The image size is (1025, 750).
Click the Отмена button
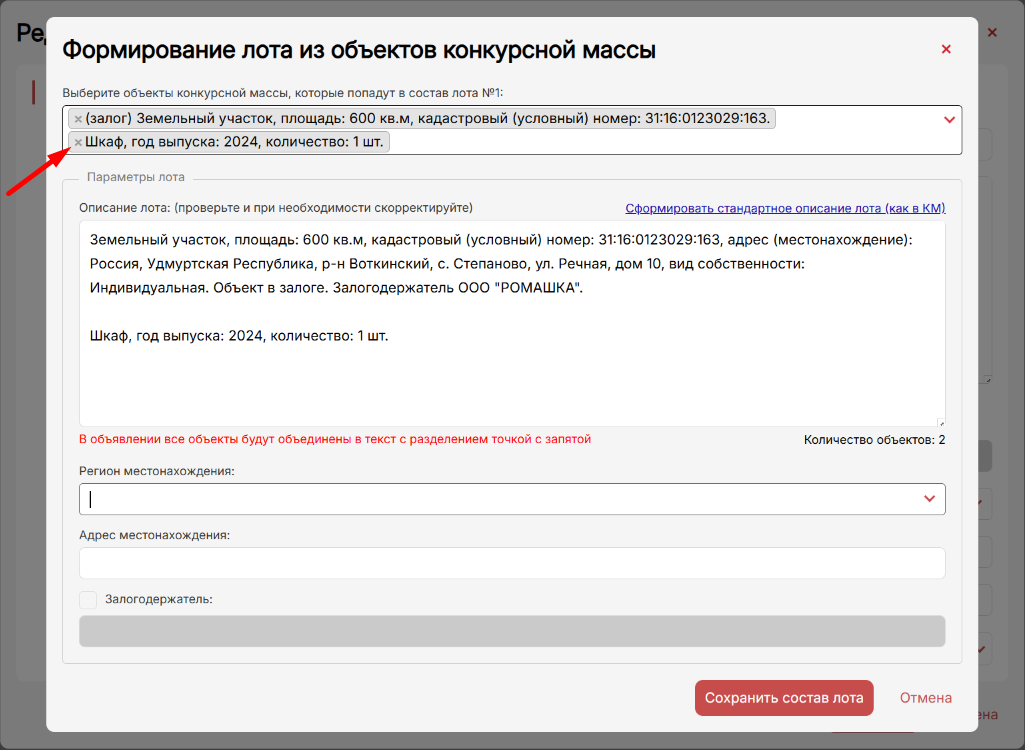pos(925,698)
